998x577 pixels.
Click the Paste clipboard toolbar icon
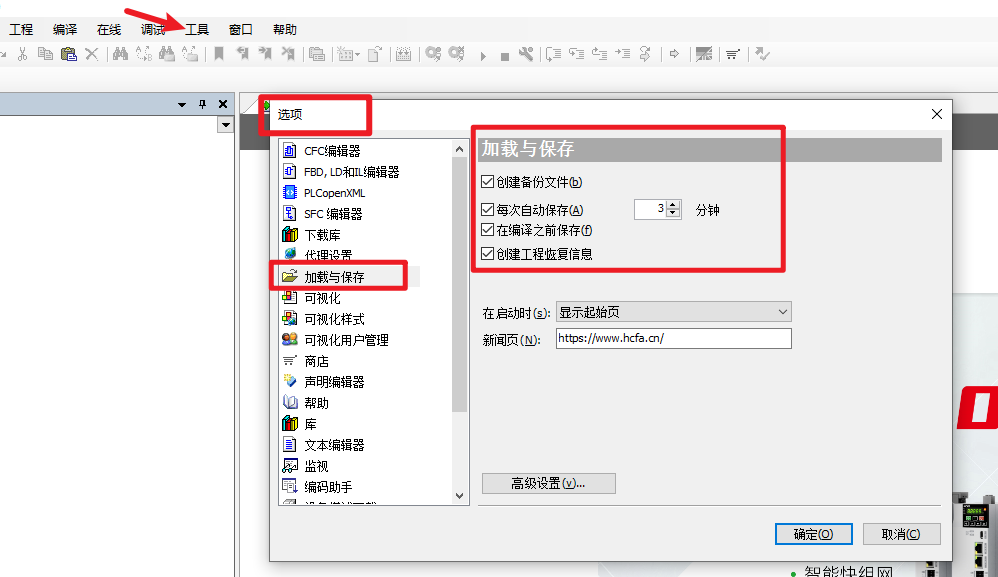tap(68, 54)
